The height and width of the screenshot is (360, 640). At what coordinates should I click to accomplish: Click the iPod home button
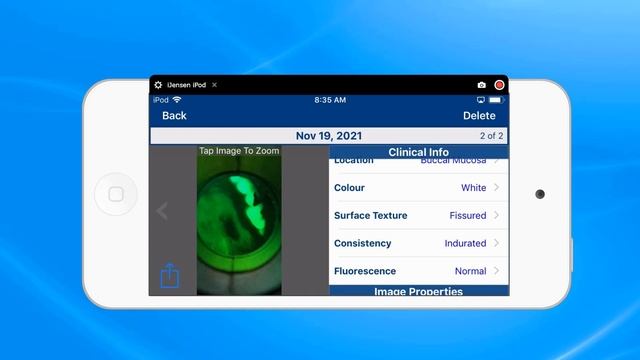click(x=116, y=194)
